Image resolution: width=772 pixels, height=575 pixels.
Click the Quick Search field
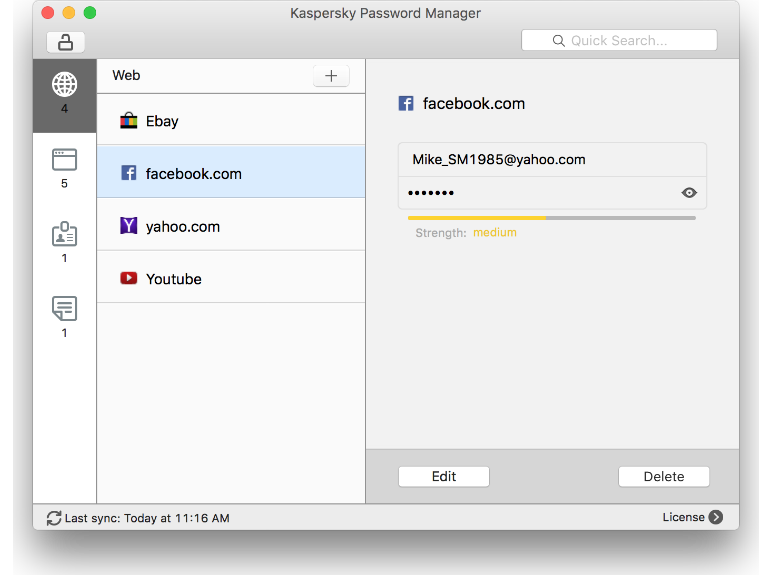click(619, 41)
